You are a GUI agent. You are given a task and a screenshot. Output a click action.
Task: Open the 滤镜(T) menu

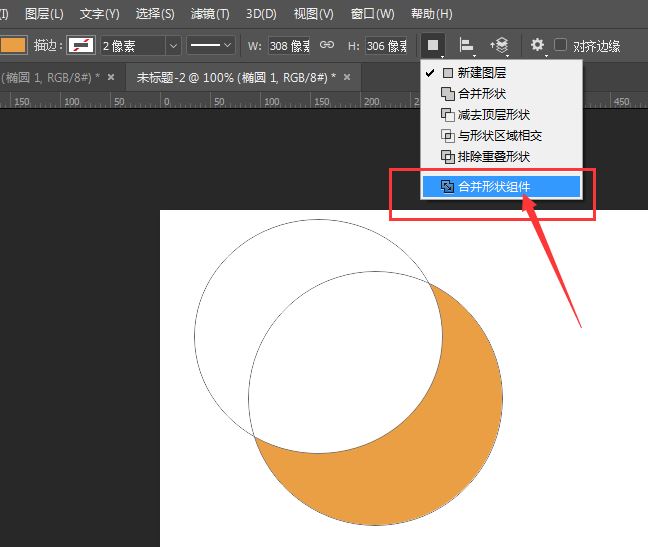(210, 14)
